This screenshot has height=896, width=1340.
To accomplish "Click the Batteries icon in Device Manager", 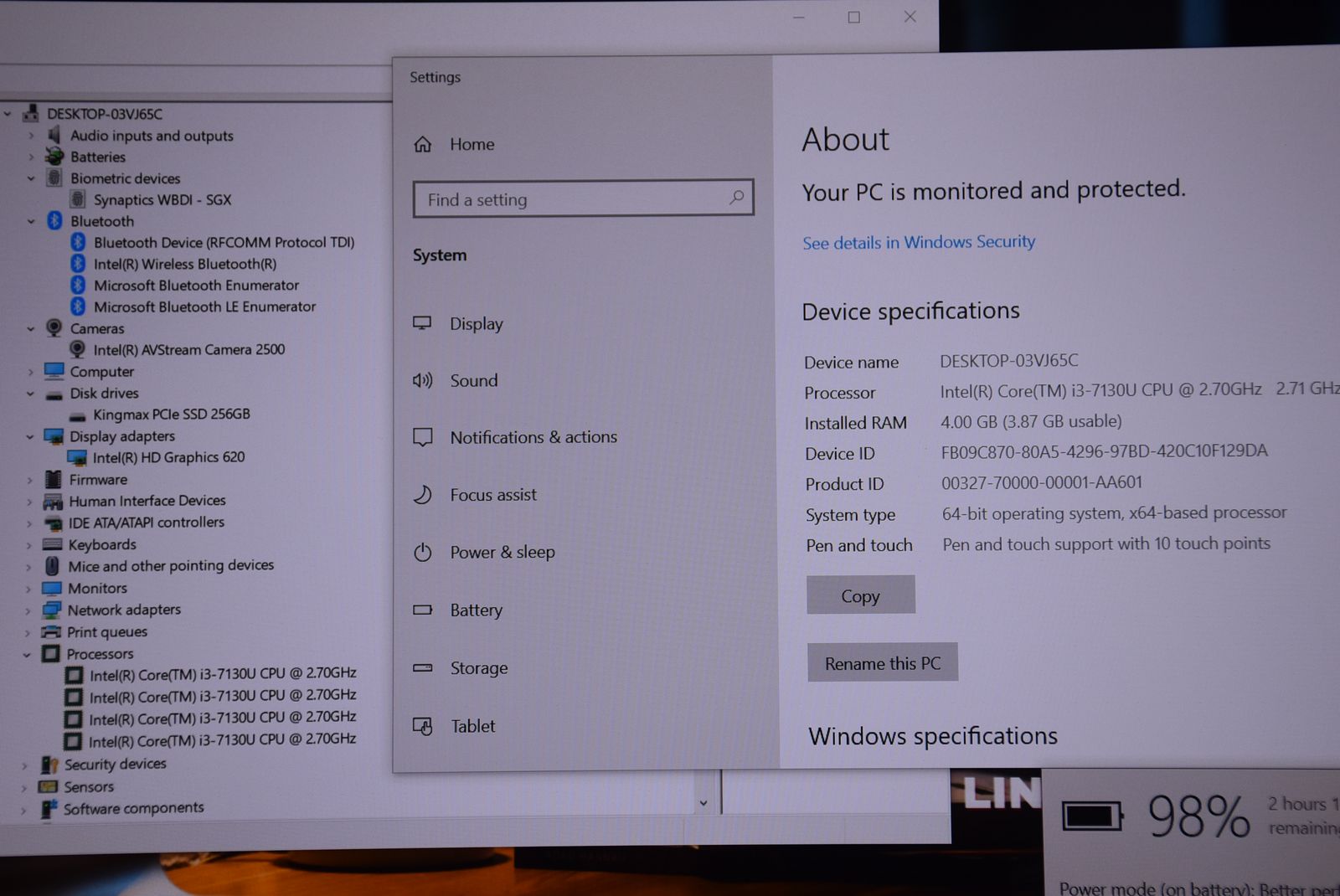I will point(54,157).
